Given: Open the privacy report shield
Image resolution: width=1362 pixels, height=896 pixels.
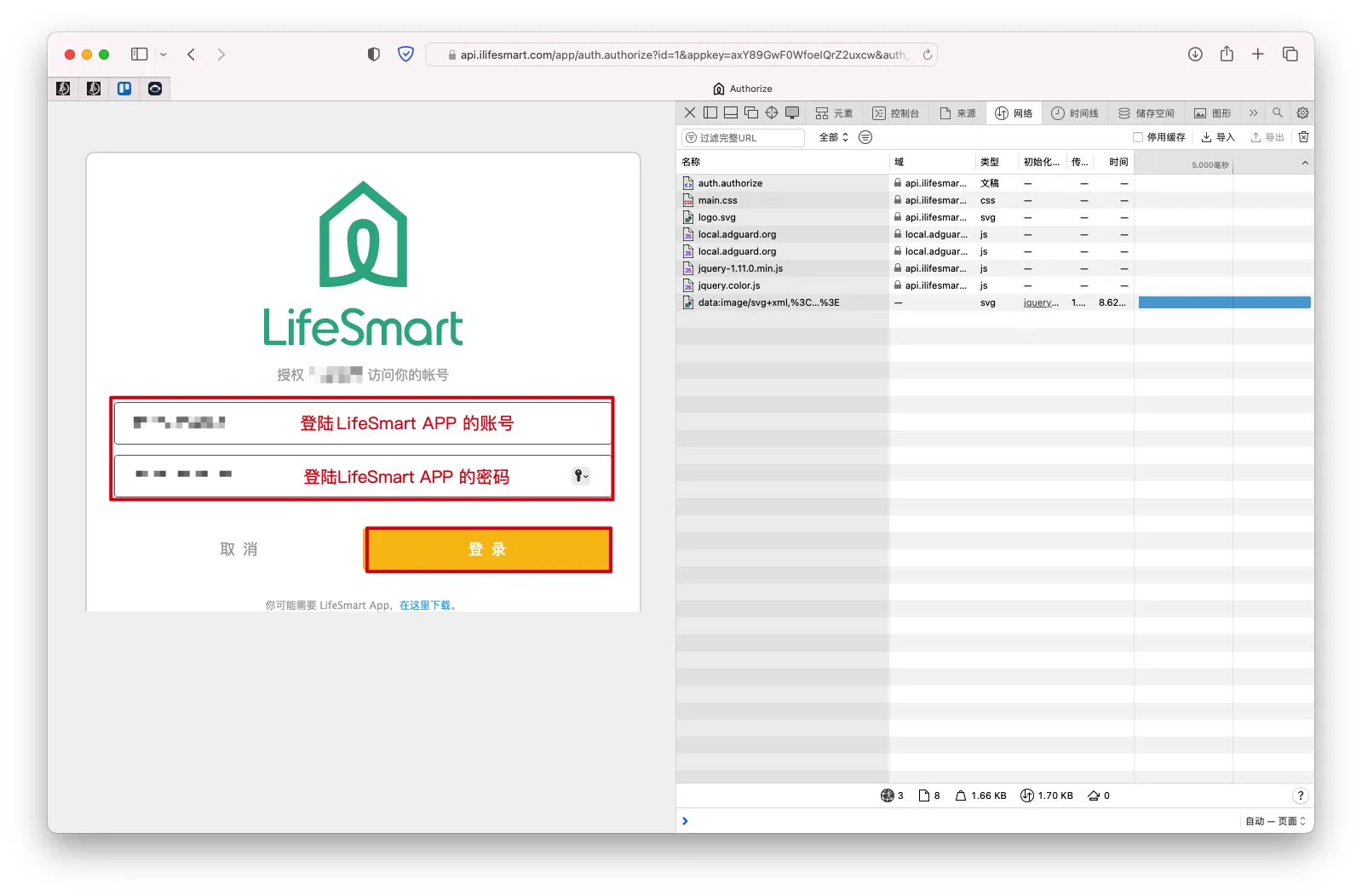Looking at the screenshot, I should (373, 55).
